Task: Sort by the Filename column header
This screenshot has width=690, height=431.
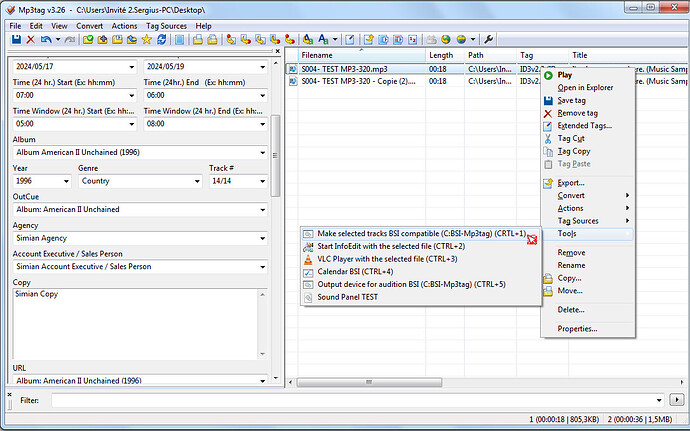Action: pyautogui.click(x=362, y=55)
